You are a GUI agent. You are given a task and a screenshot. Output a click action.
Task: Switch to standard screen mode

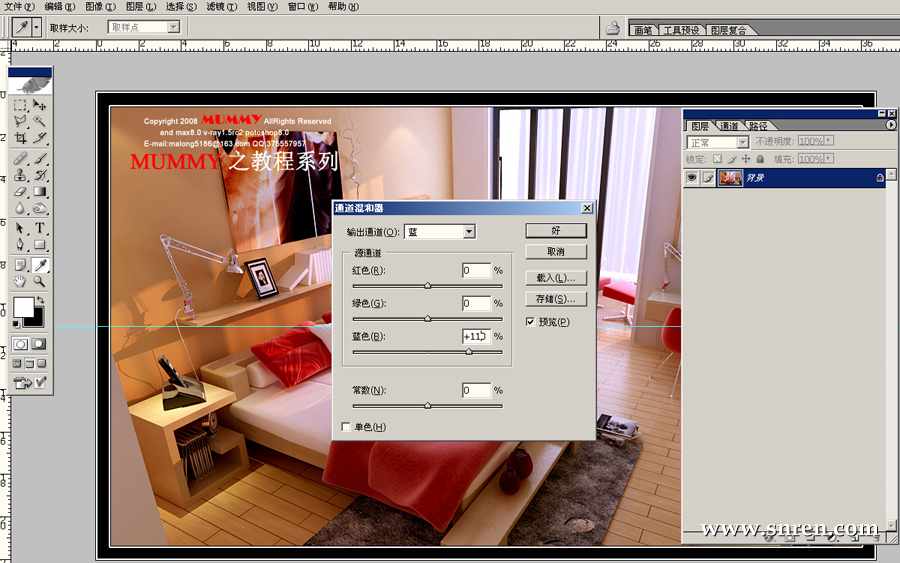coord(17,363)
